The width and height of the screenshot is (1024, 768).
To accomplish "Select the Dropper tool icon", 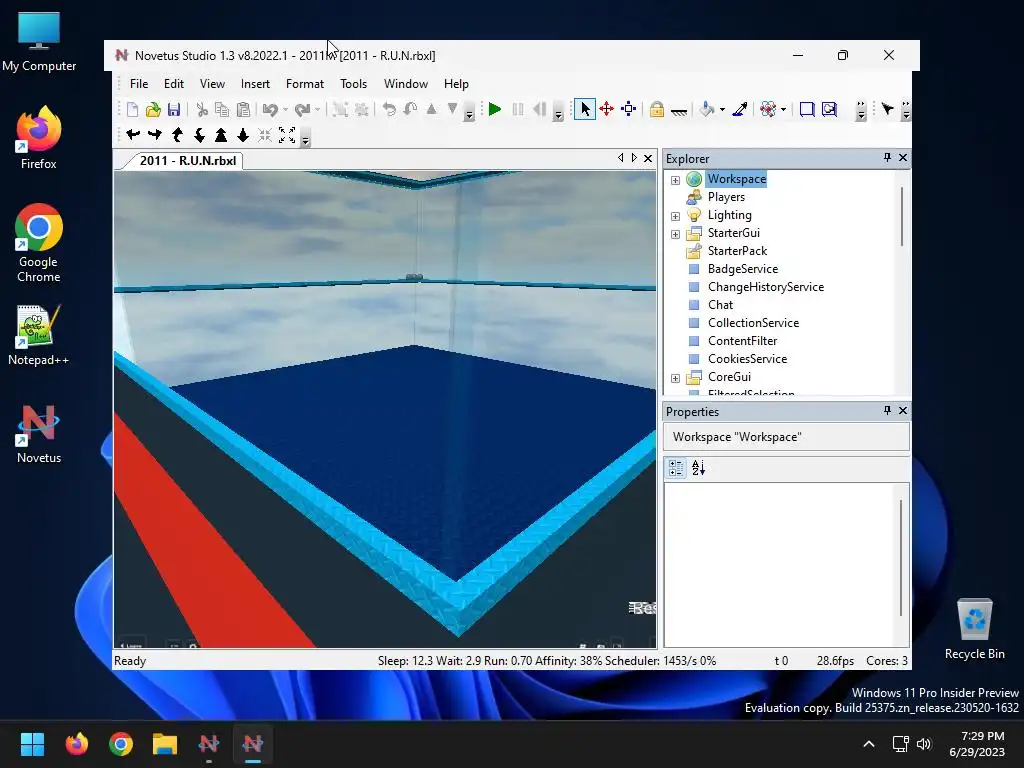I will pos(740,109).
